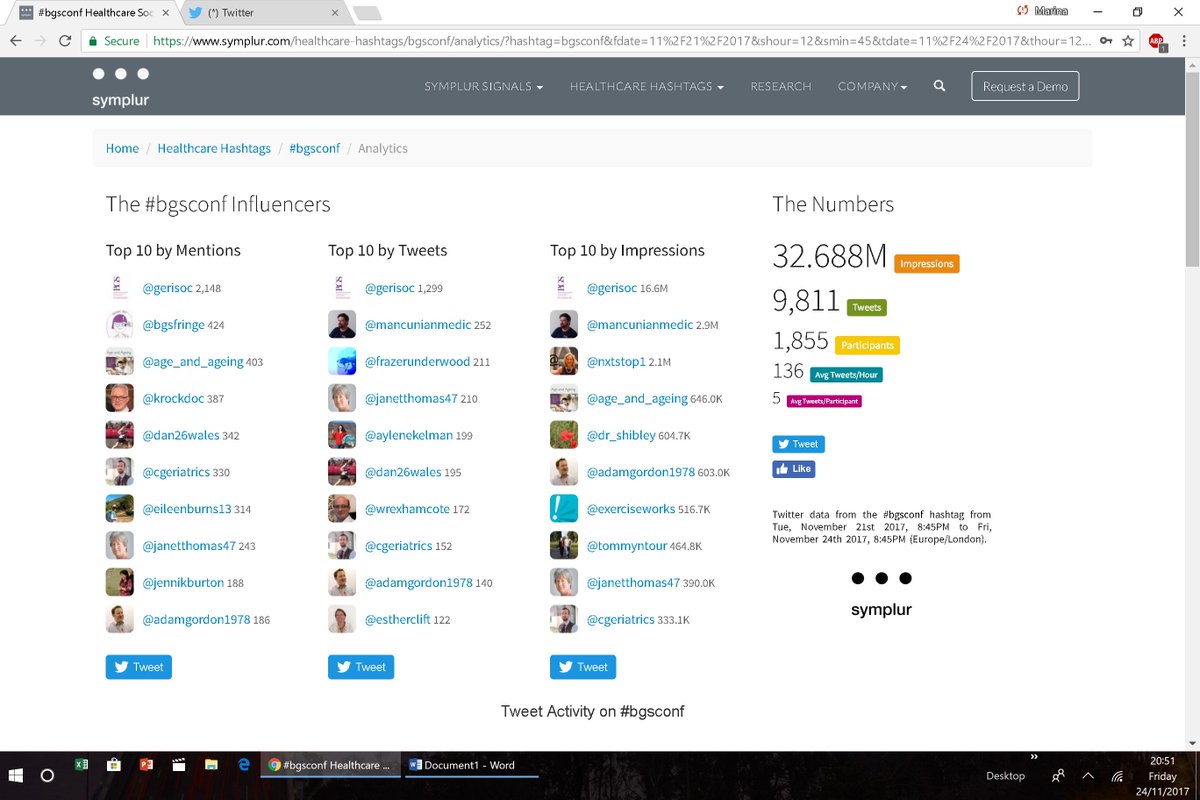Open the Company dropdown menu
Screen dimensions: 1200x800
(873, 86)
